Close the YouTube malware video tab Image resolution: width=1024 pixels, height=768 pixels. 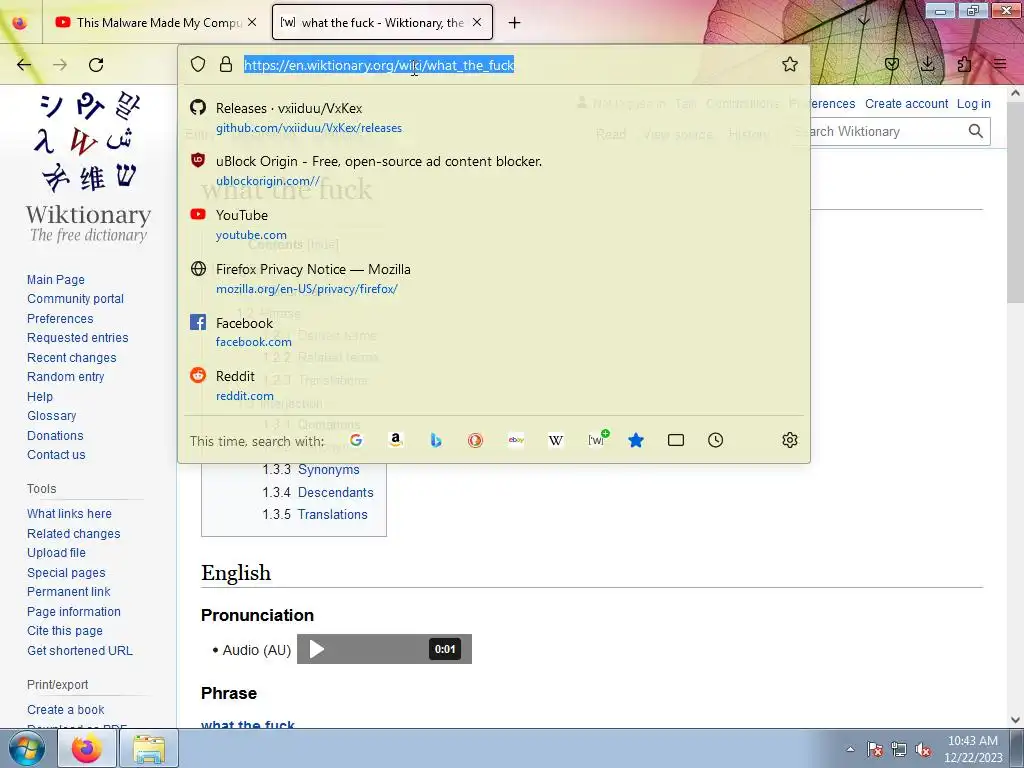[252, 22]
